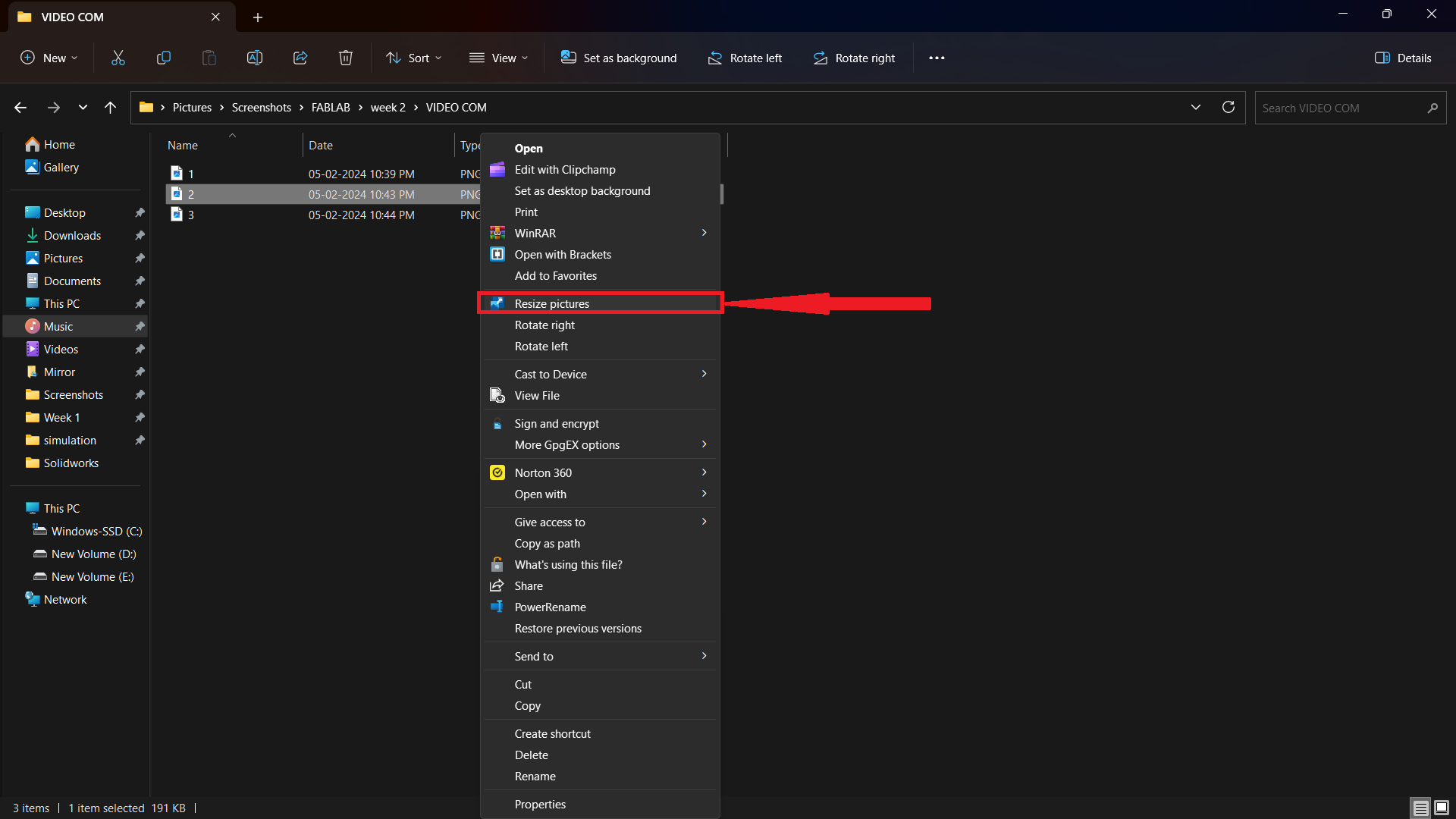Expand the address bar history chevron
1456x819 pixels.
1196,108
